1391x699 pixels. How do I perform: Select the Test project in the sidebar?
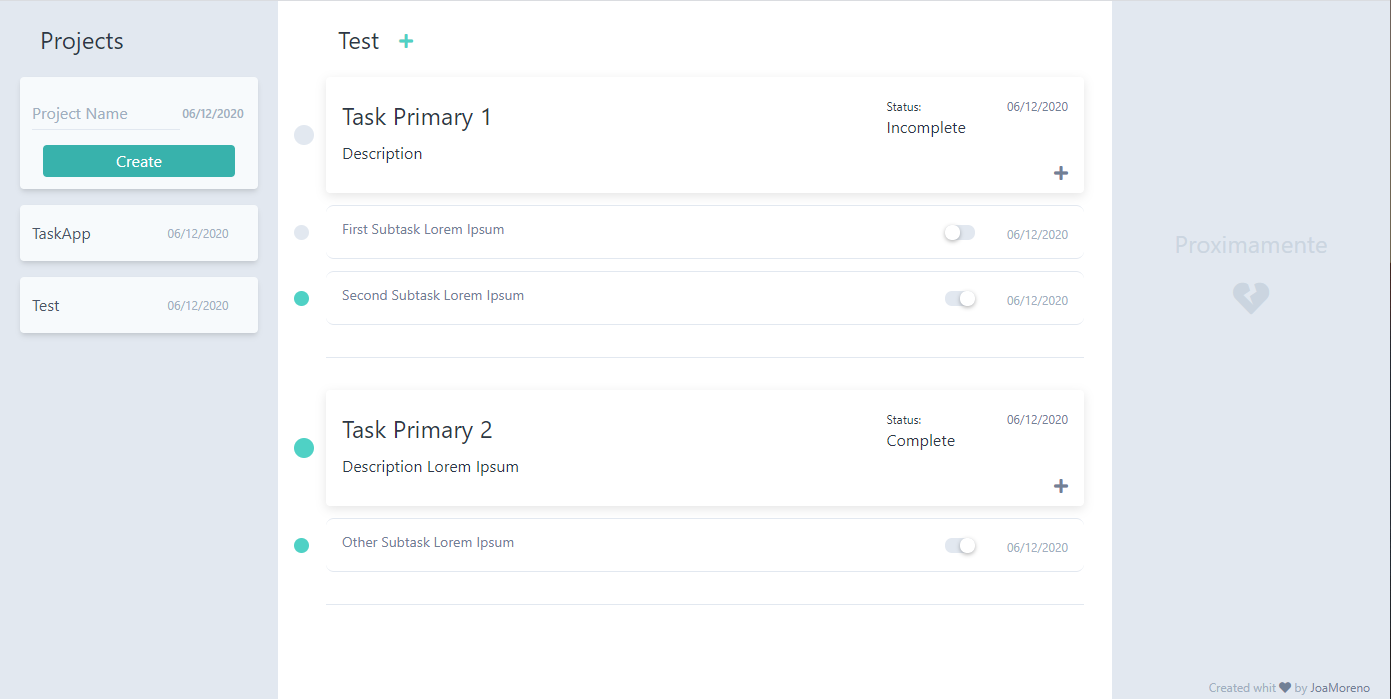[x=138, y=305]
